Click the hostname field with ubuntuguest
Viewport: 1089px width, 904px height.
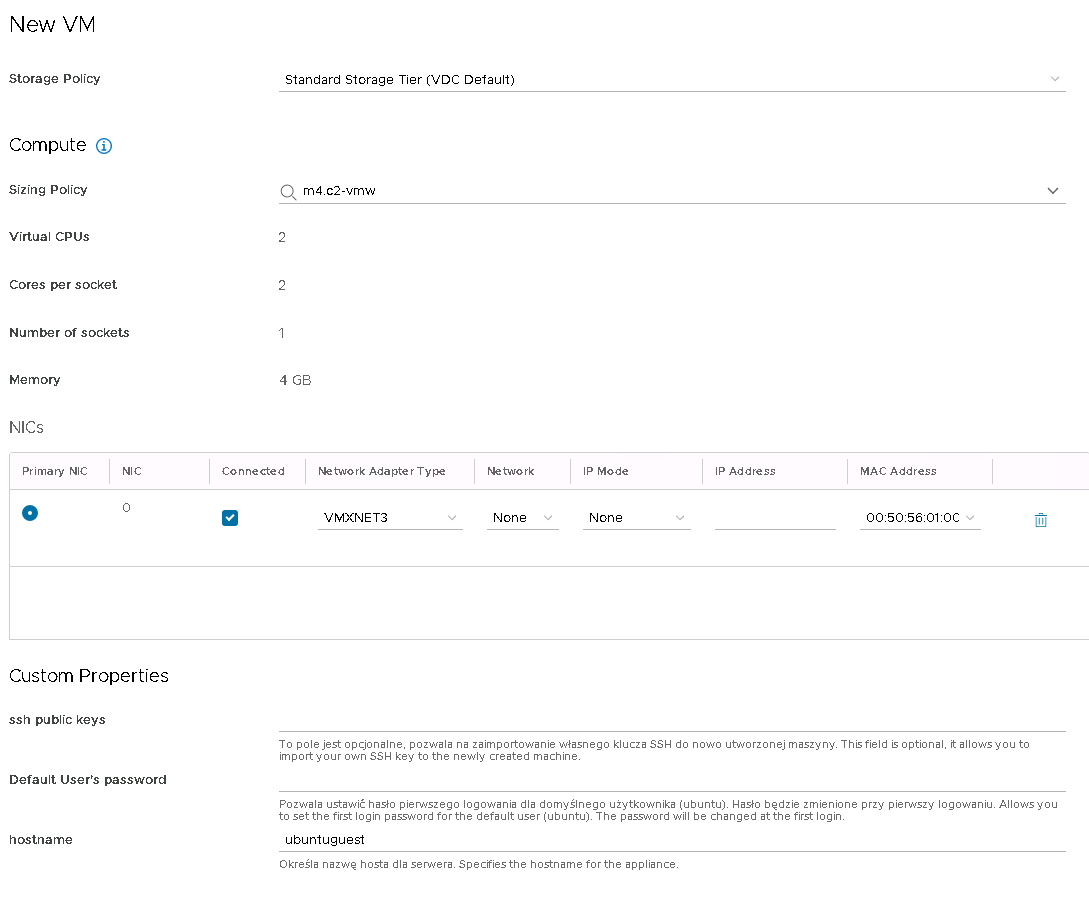pos(671,840)
